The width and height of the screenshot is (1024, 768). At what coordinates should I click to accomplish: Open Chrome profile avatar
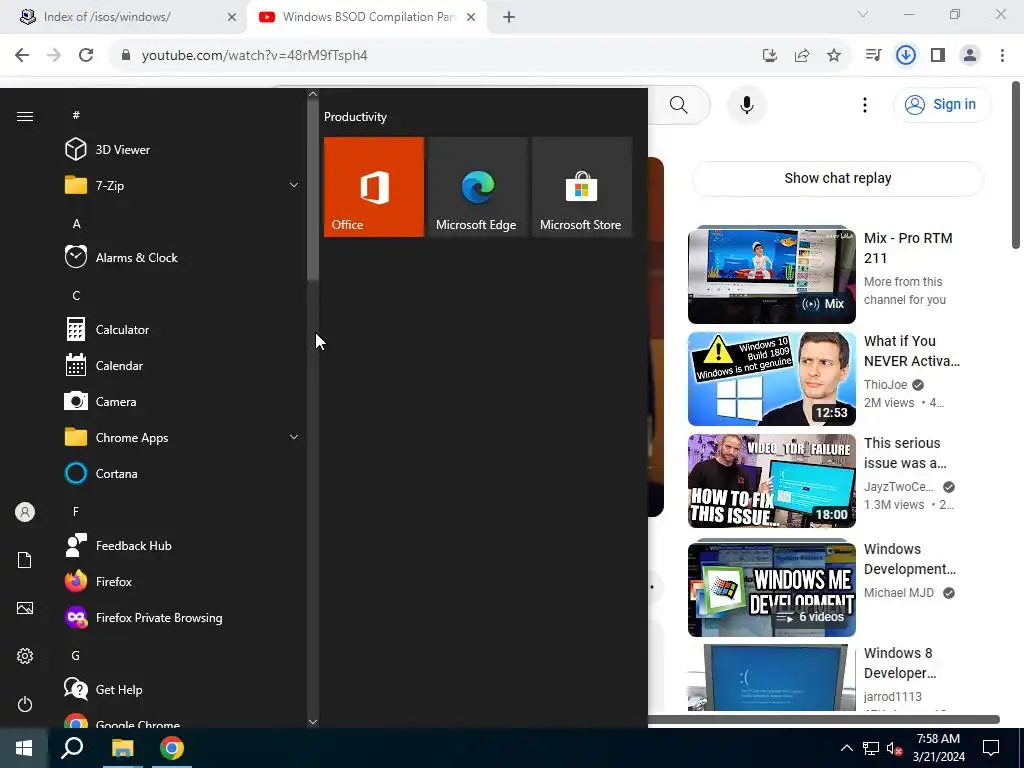(970, 55)
